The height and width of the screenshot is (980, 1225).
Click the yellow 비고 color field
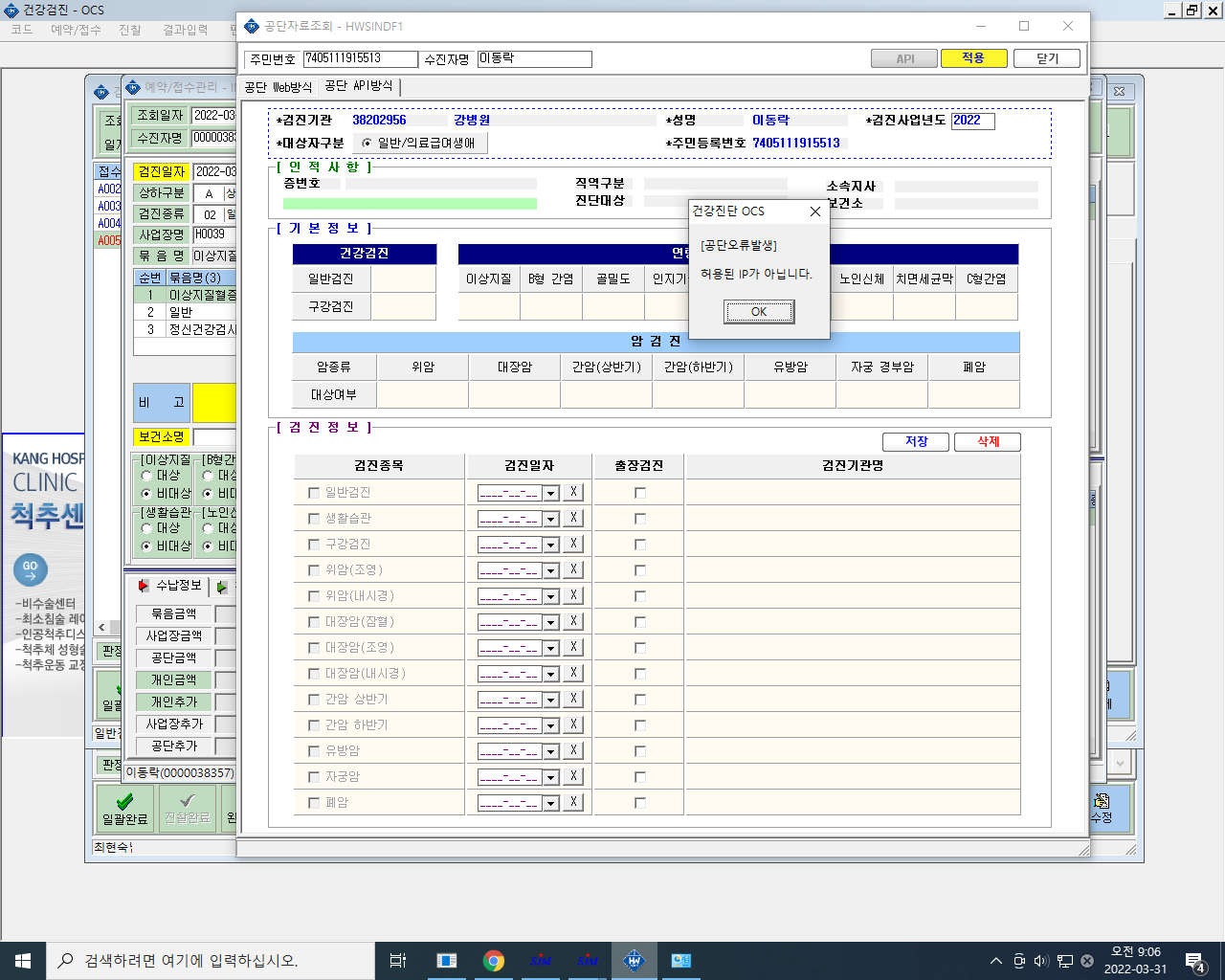pyautogui.click(x=213, y=403)
